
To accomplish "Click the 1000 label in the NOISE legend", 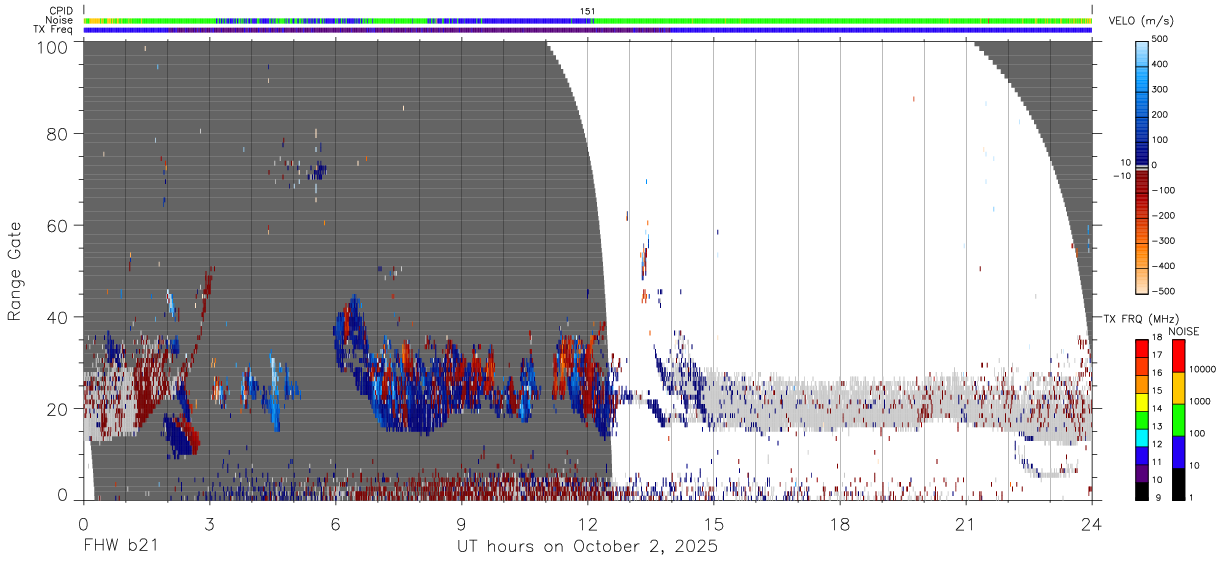I will point(1201,400).
